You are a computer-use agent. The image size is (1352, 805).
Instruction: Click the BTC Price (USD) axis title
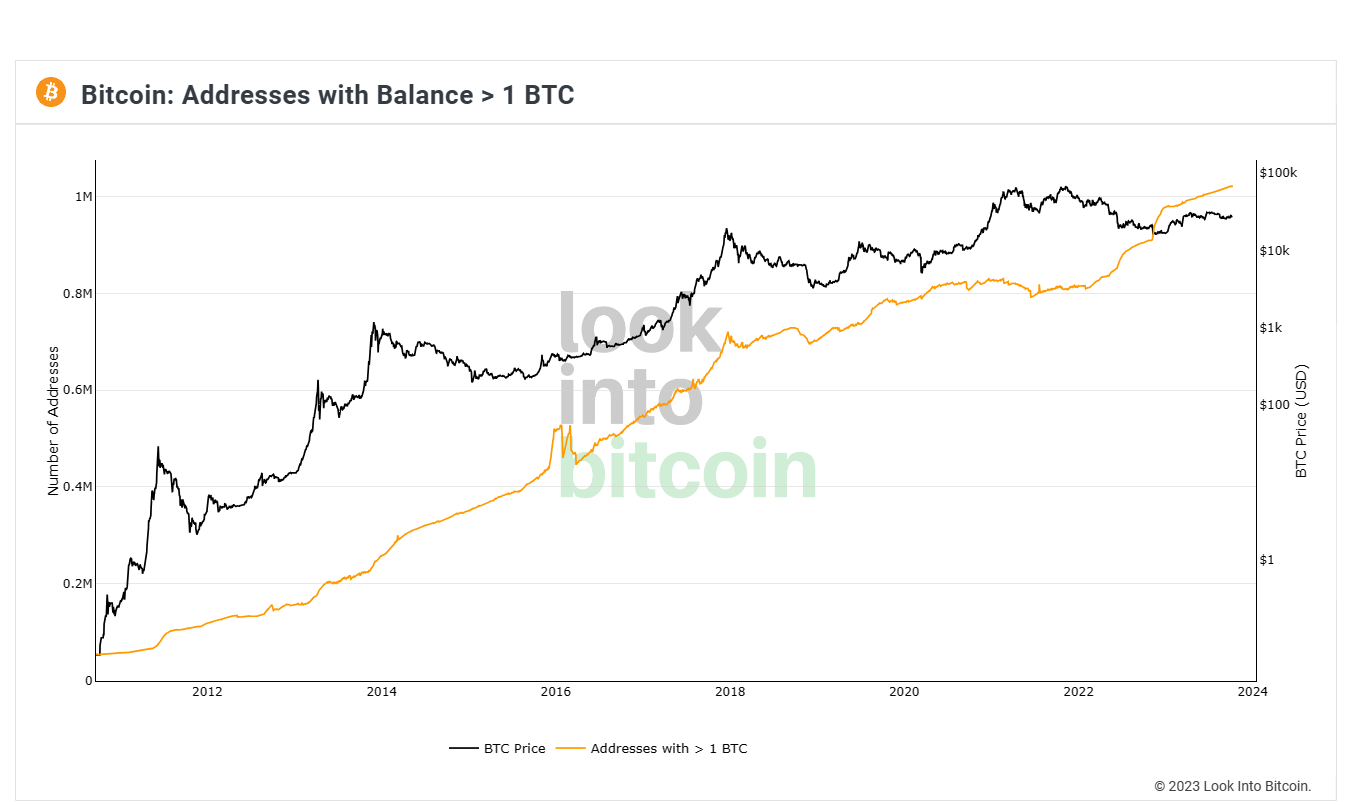[1301, 421]
